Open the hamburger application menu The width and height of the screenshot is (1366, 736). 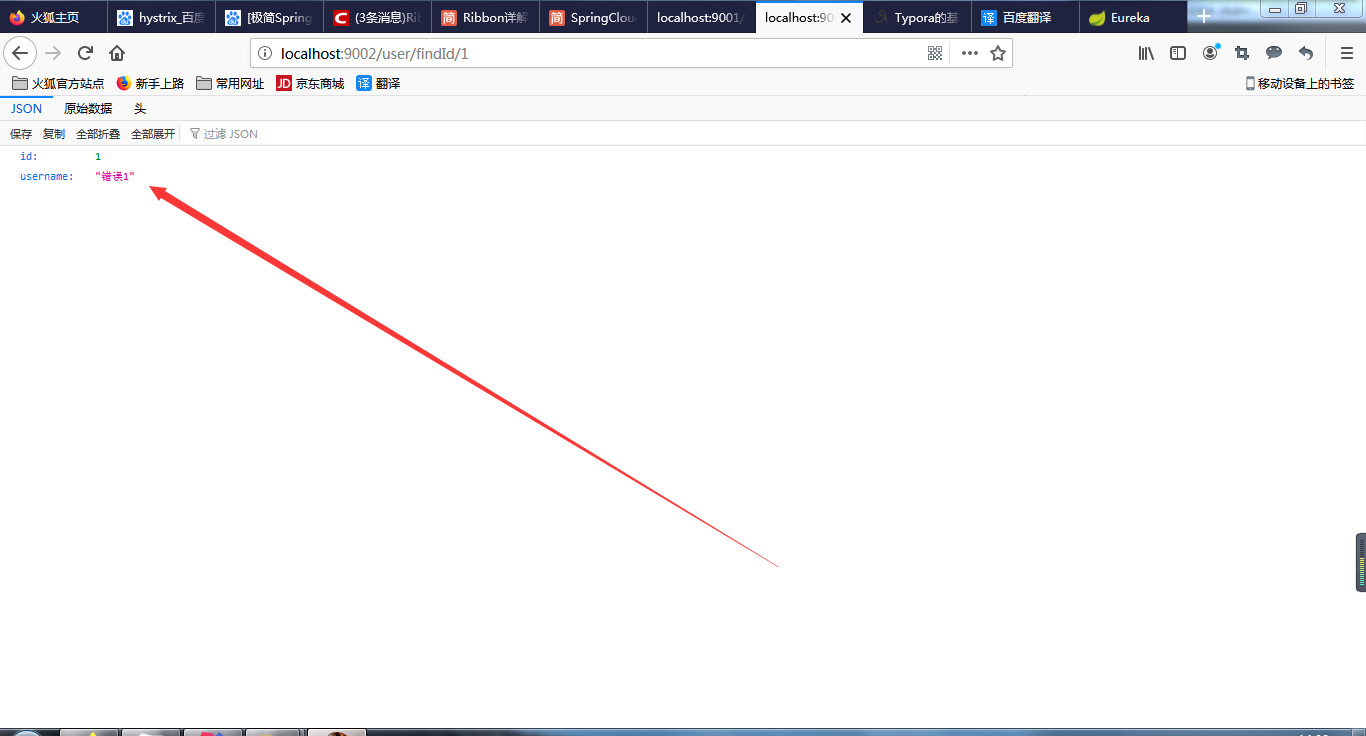tap(1347, 53)
